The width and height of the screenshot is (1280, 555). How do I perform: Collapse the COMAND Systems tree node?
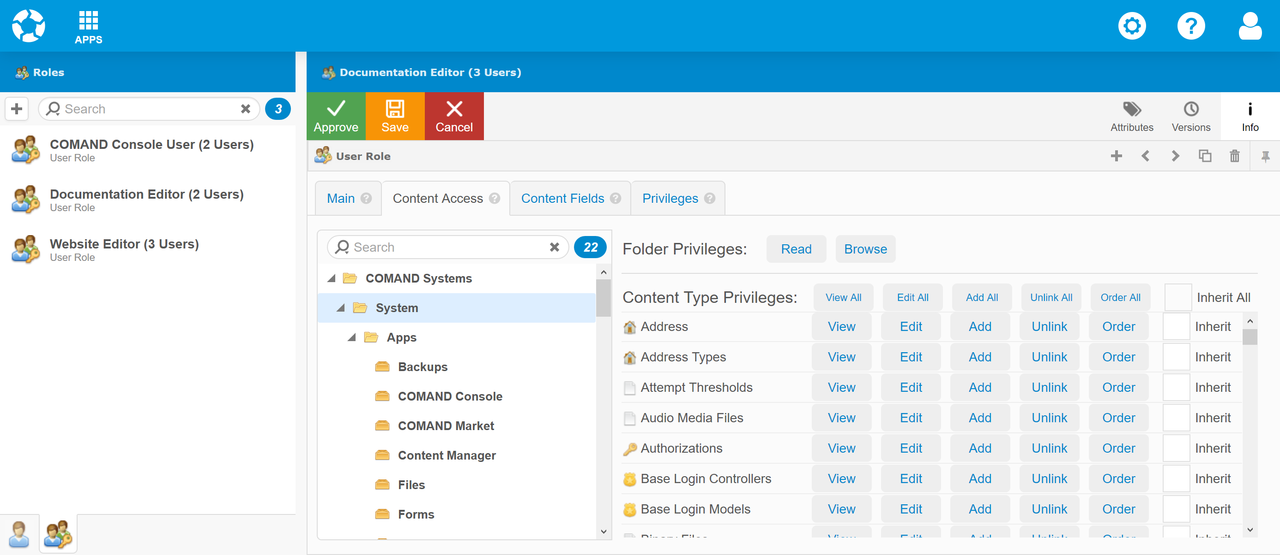(333, 279)
